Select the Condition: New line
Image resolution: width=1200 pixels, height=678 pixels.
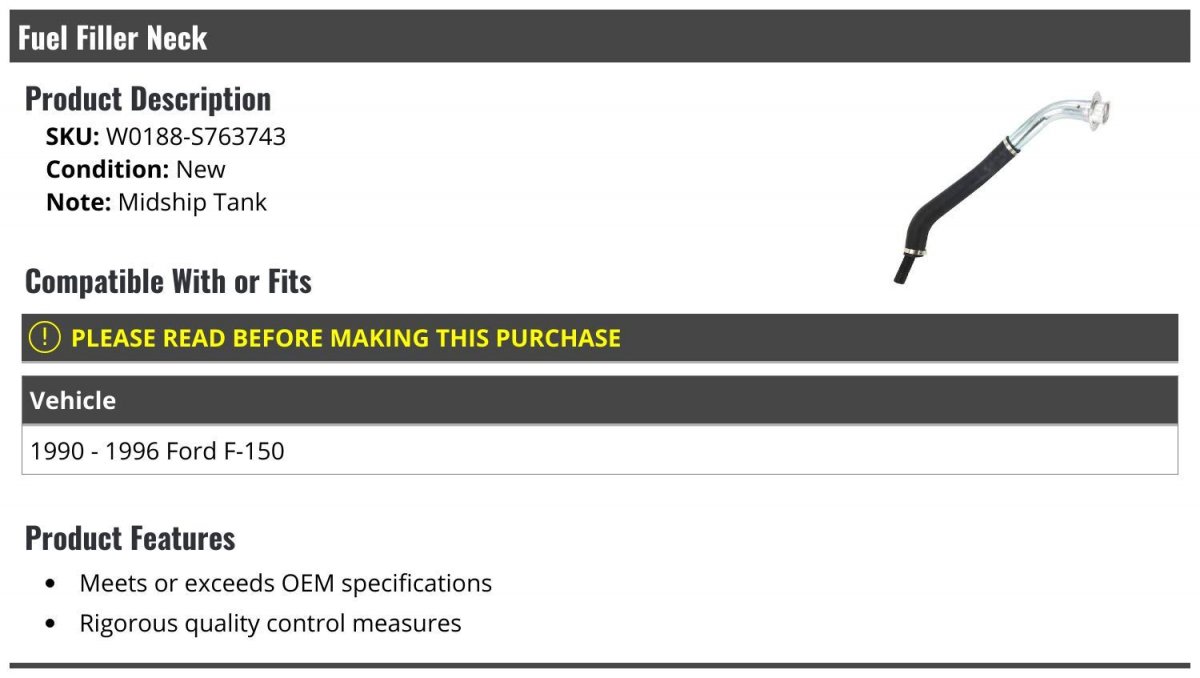136,169
